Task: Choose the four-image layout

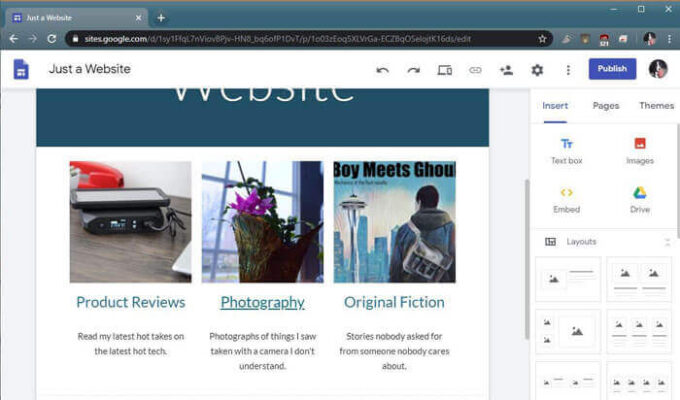Action: [x=639, y=381]
